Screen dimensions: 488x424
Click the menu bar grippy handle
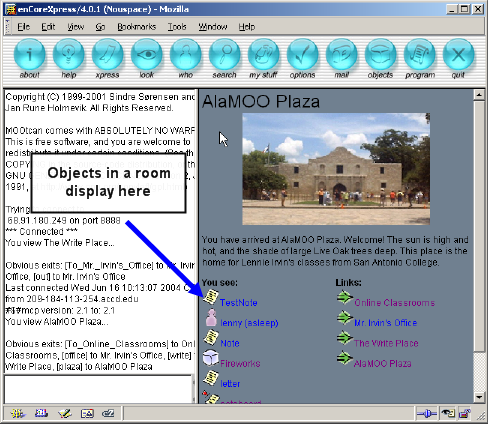coord(8,27)
